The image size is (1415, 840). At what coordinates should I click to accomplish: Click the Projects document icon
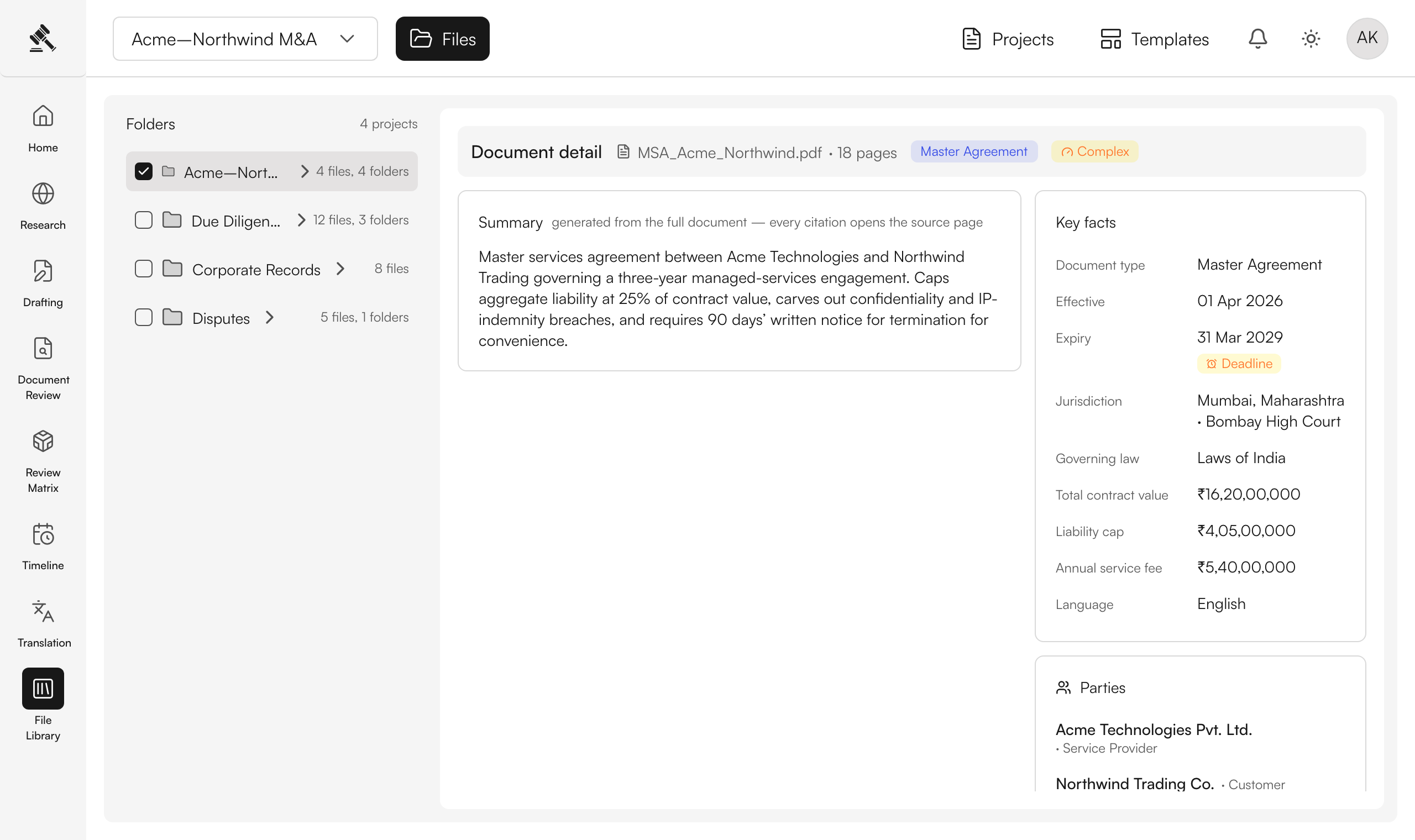[972, 39]
